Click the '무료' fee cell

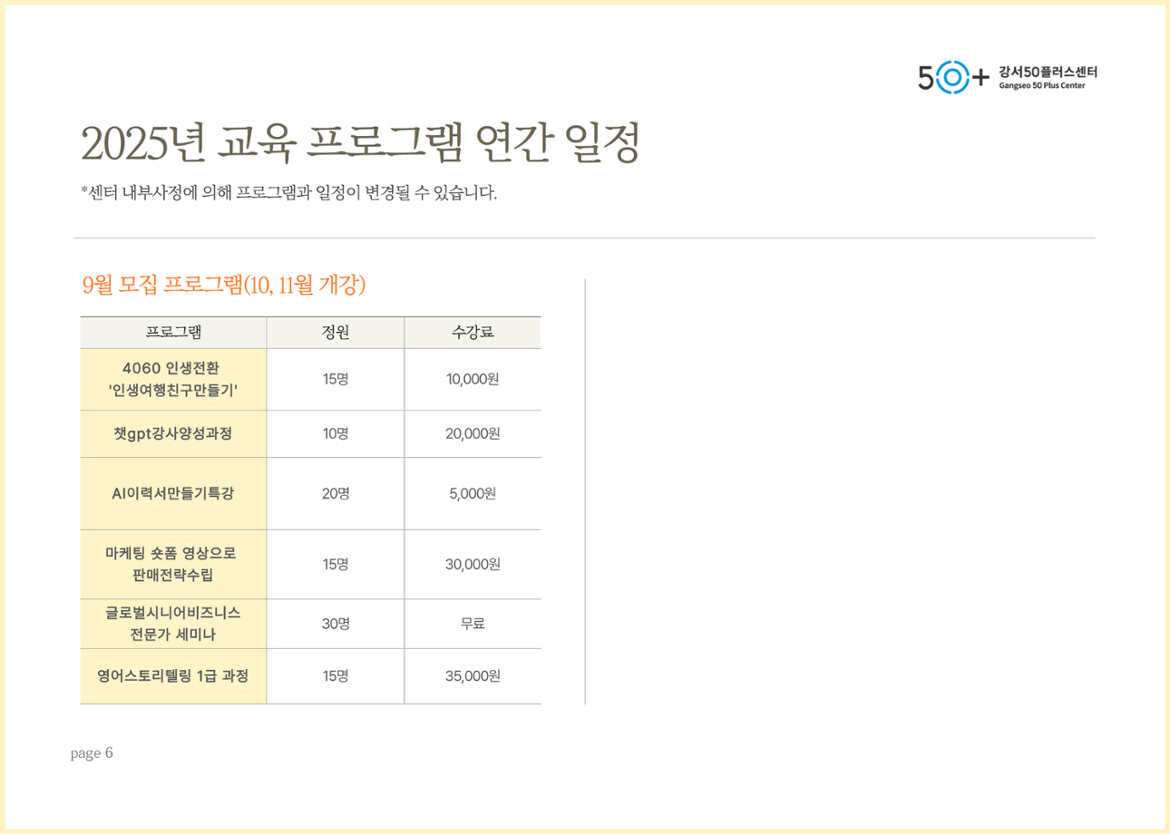coord(472,624)
